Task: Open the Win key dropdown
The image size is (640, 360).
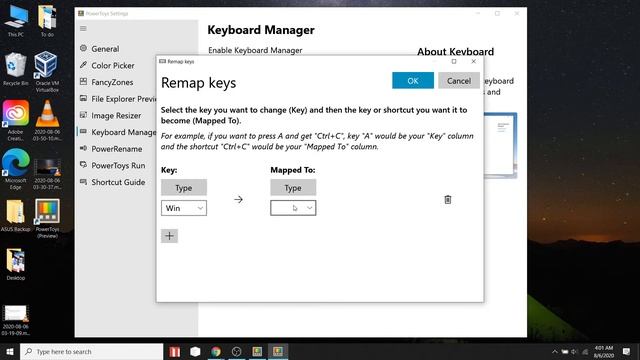Action: click(x=184, y=208)
